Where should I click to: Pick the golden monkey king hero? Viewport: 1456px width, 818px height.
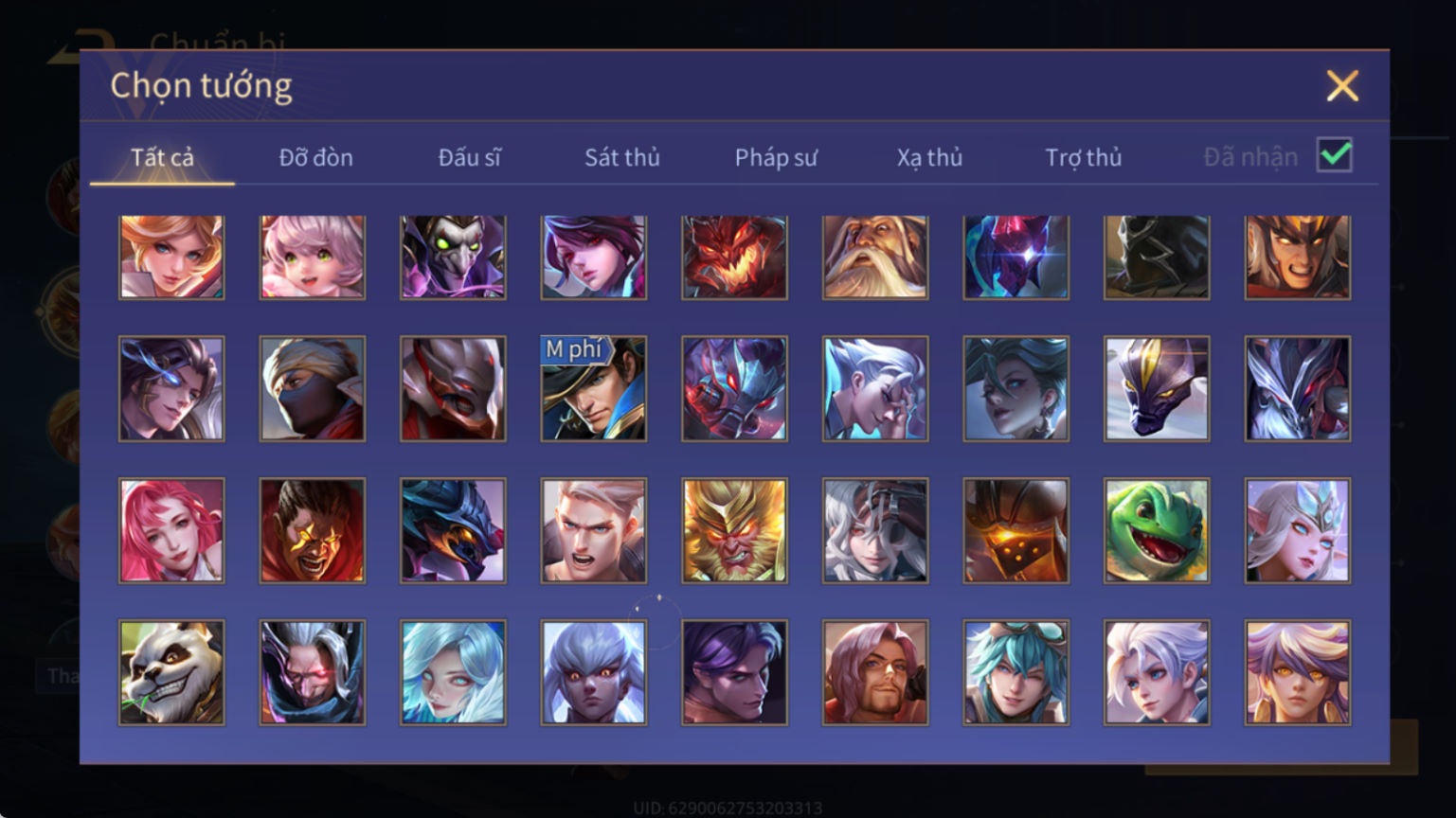[734, 530]
